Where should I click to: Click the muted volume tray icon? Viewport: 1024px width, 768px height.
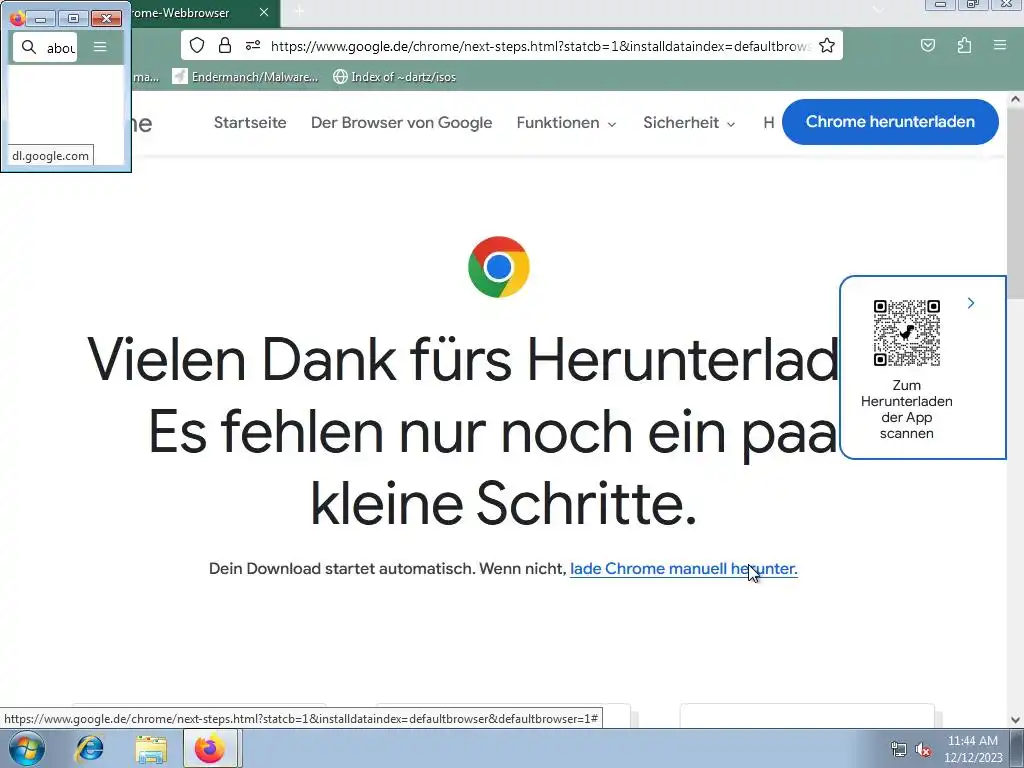(x=923, y=749)
